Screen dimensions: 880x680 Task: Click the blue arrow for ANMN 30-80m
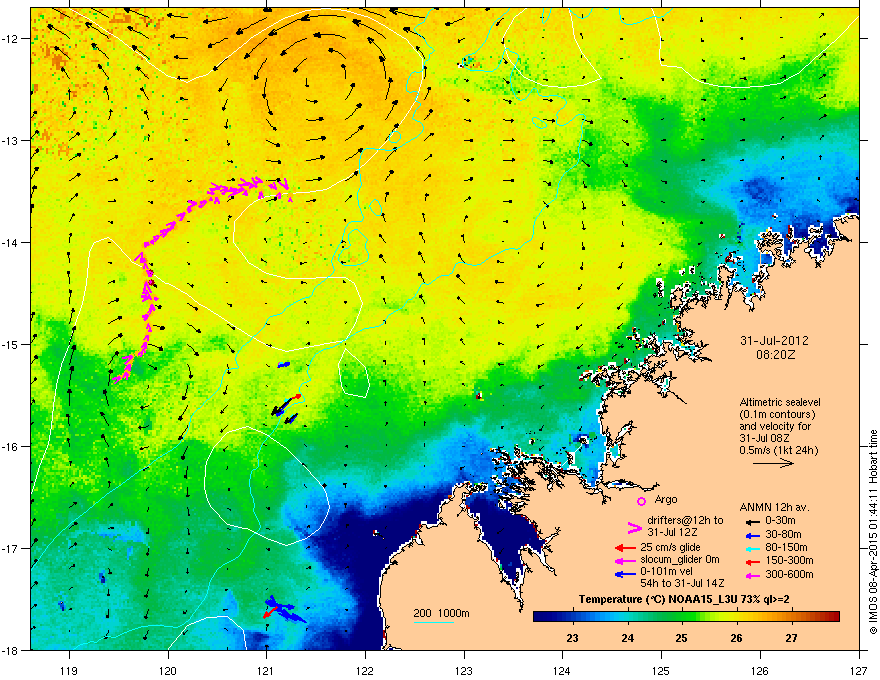pos(752,535)
